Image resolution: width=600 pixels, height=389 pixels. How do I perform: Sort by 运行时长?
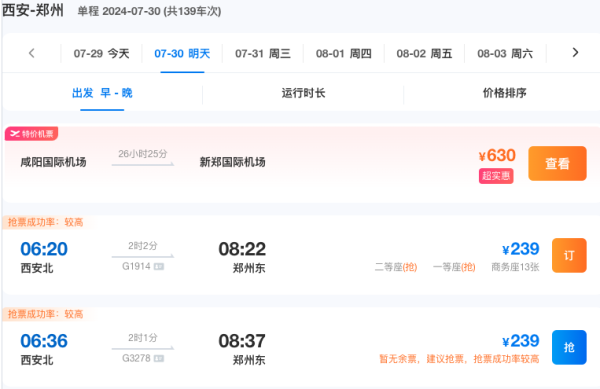coord(303,93)
